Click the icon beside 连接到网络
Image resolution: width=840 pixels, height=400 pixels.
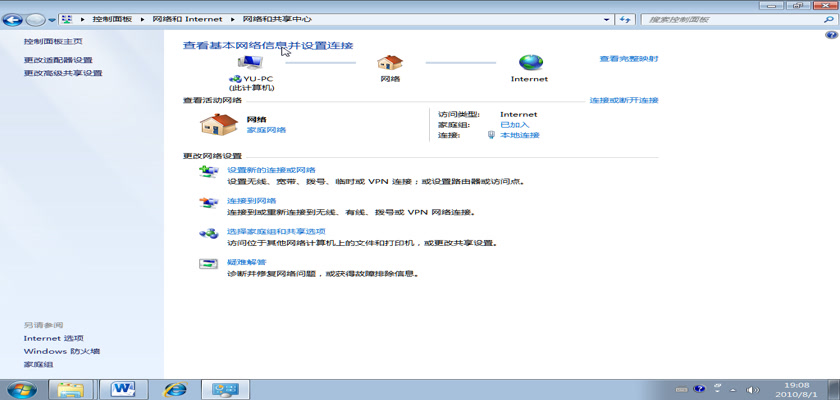tap(208, 204)
